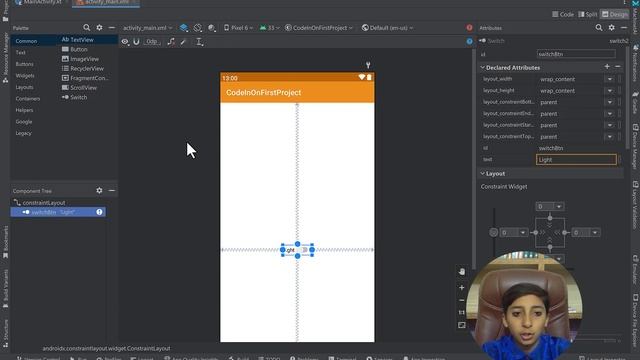640x360 pixels.
Task: Remove declared attribute with minus icon
Action: 618,67
